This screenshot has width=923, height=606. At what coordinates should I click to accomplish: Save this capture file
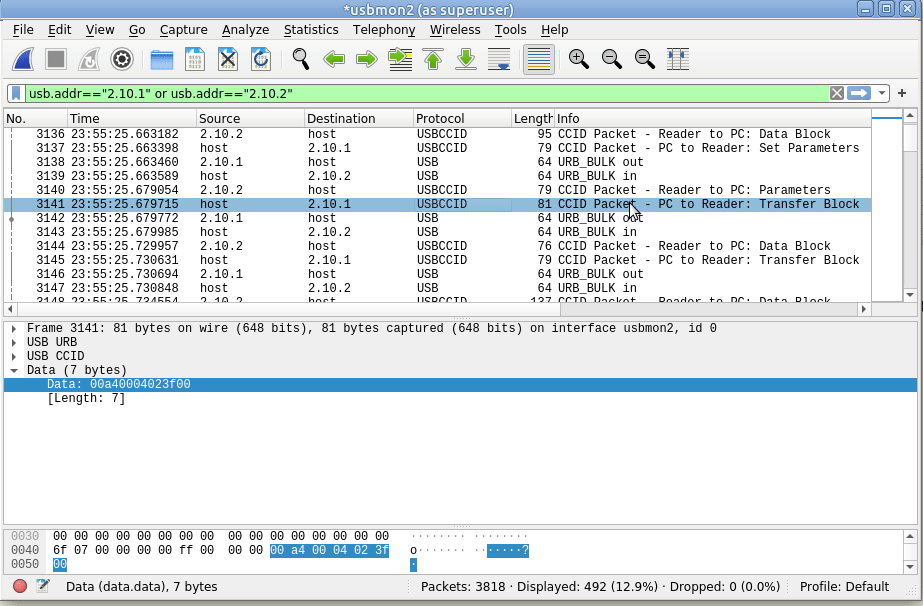click(x=195, y=59)
